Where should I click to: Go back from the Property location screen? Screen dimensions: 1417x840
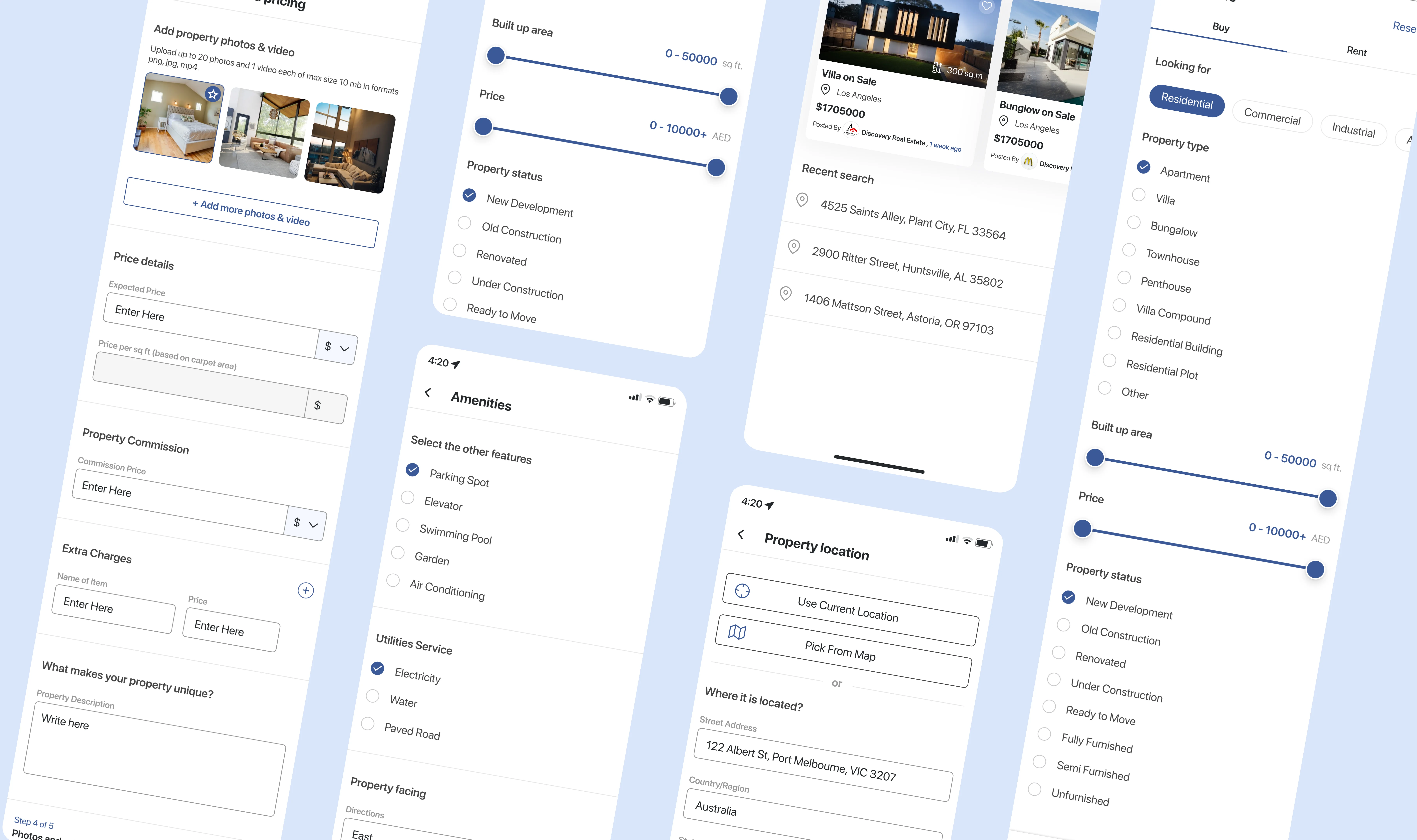click(741, 534)
